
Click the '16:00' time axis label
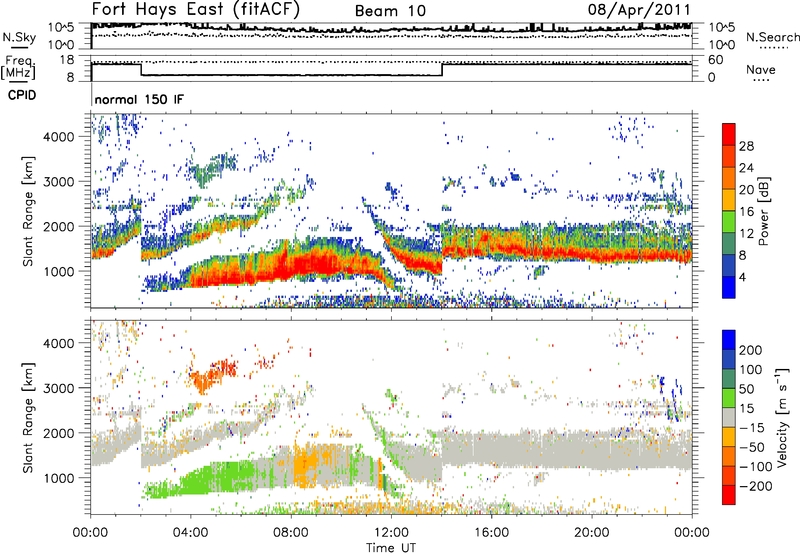[491, 533]
